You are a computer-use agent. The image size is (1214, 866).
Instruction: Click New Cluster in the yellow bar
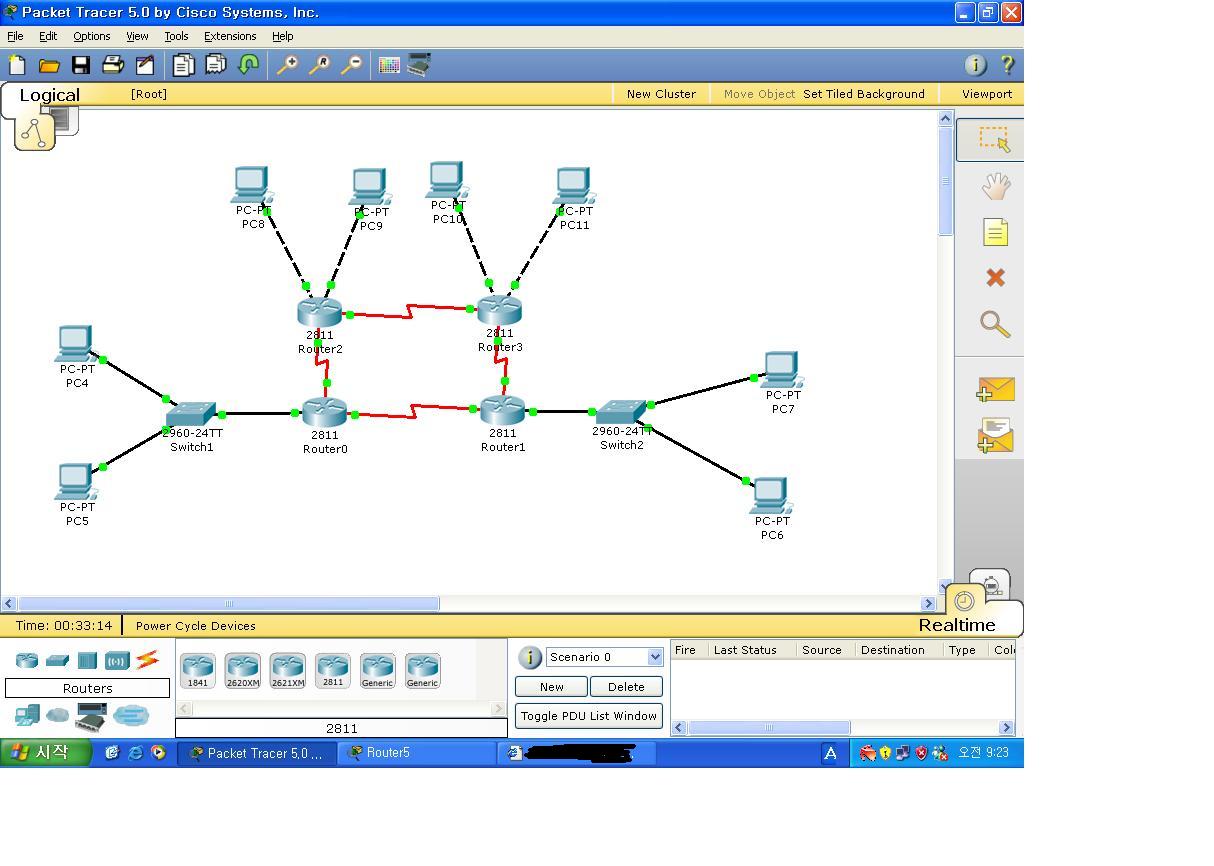point(661,94)
